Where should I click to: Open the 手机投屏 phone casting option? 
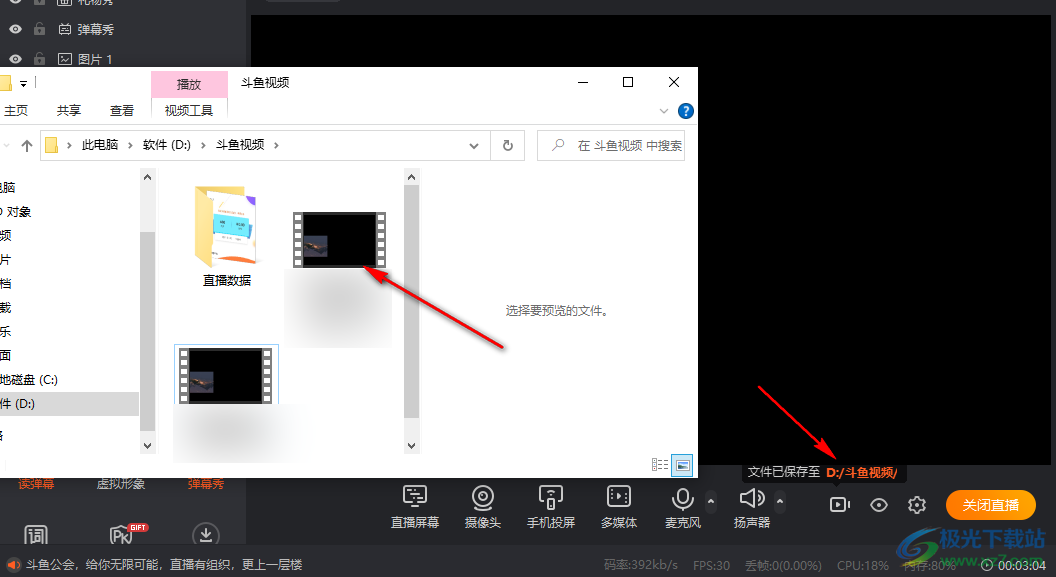[551, 506]
